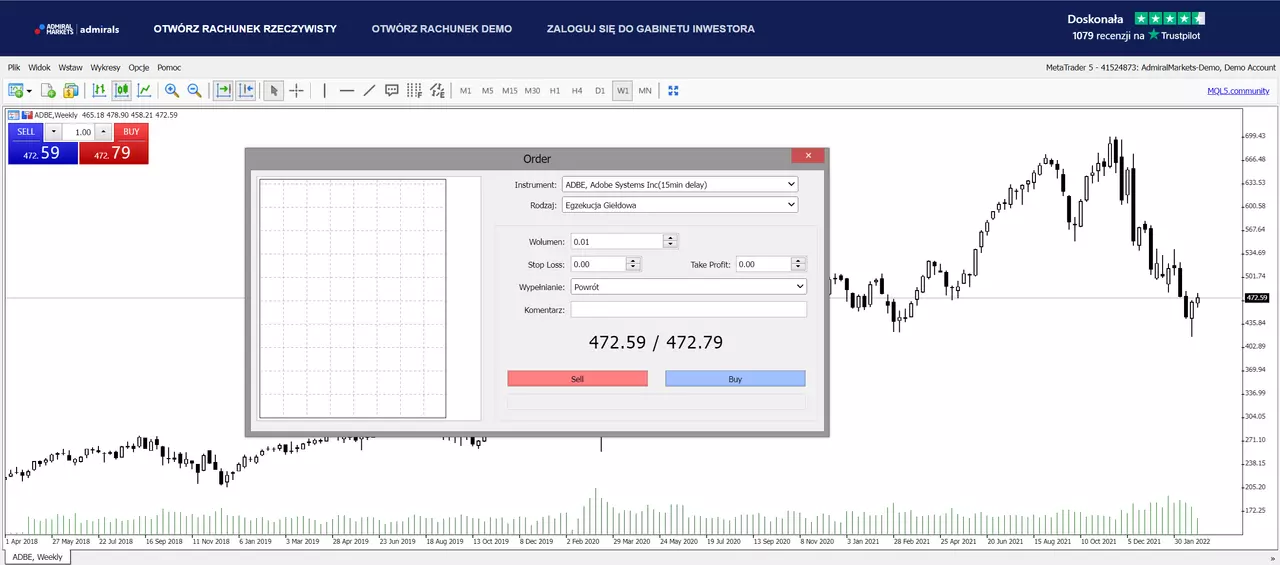Viewport: 1280px width, 565px height.
Task: Open the Wykresy menu
Action: tap(105, 67)
